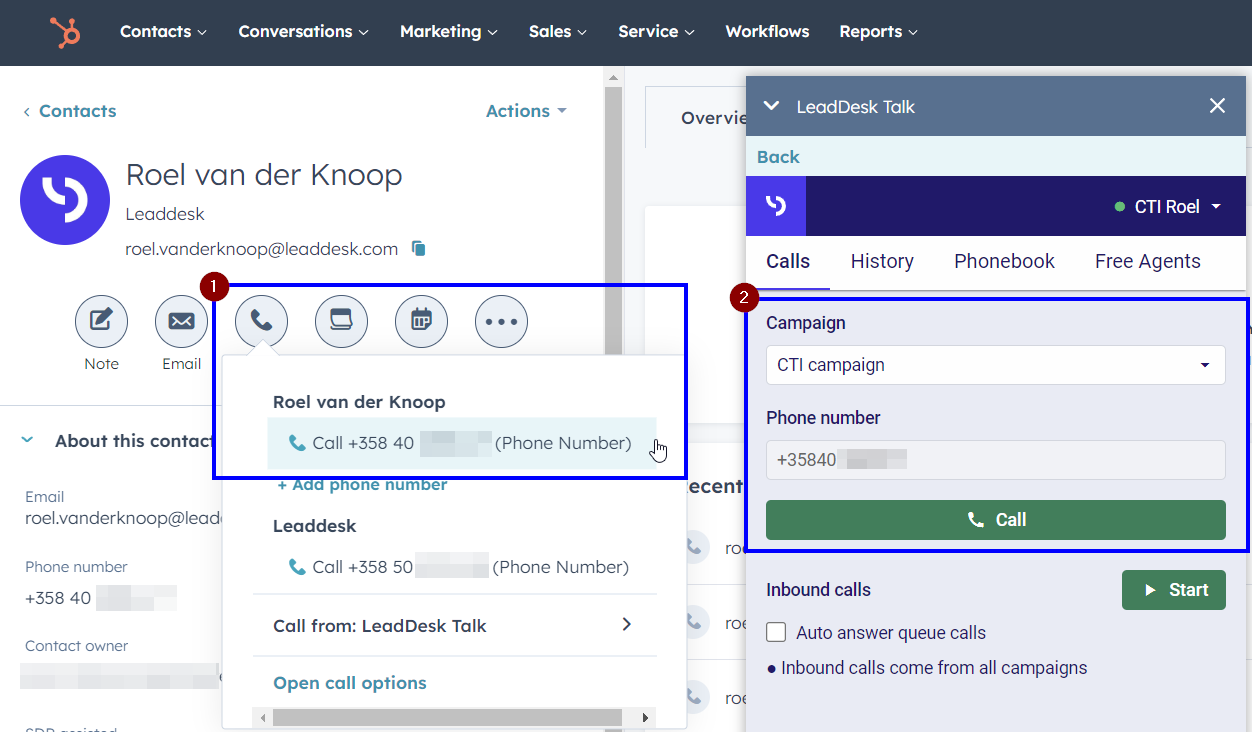Click the calendar meeting icon button
1252x732 pixels.
pos(421,321)
